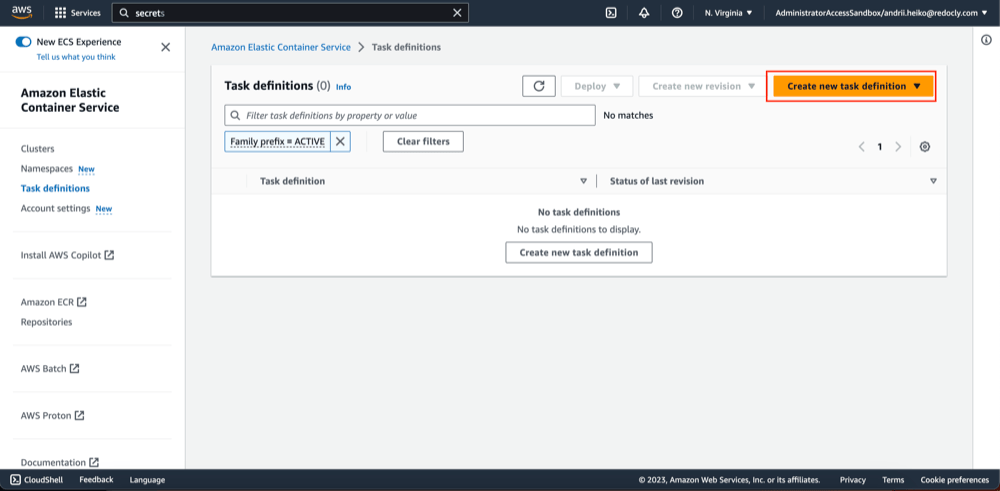
Task: Open Install AWS Copilot external link
Action: click(67, 255)
